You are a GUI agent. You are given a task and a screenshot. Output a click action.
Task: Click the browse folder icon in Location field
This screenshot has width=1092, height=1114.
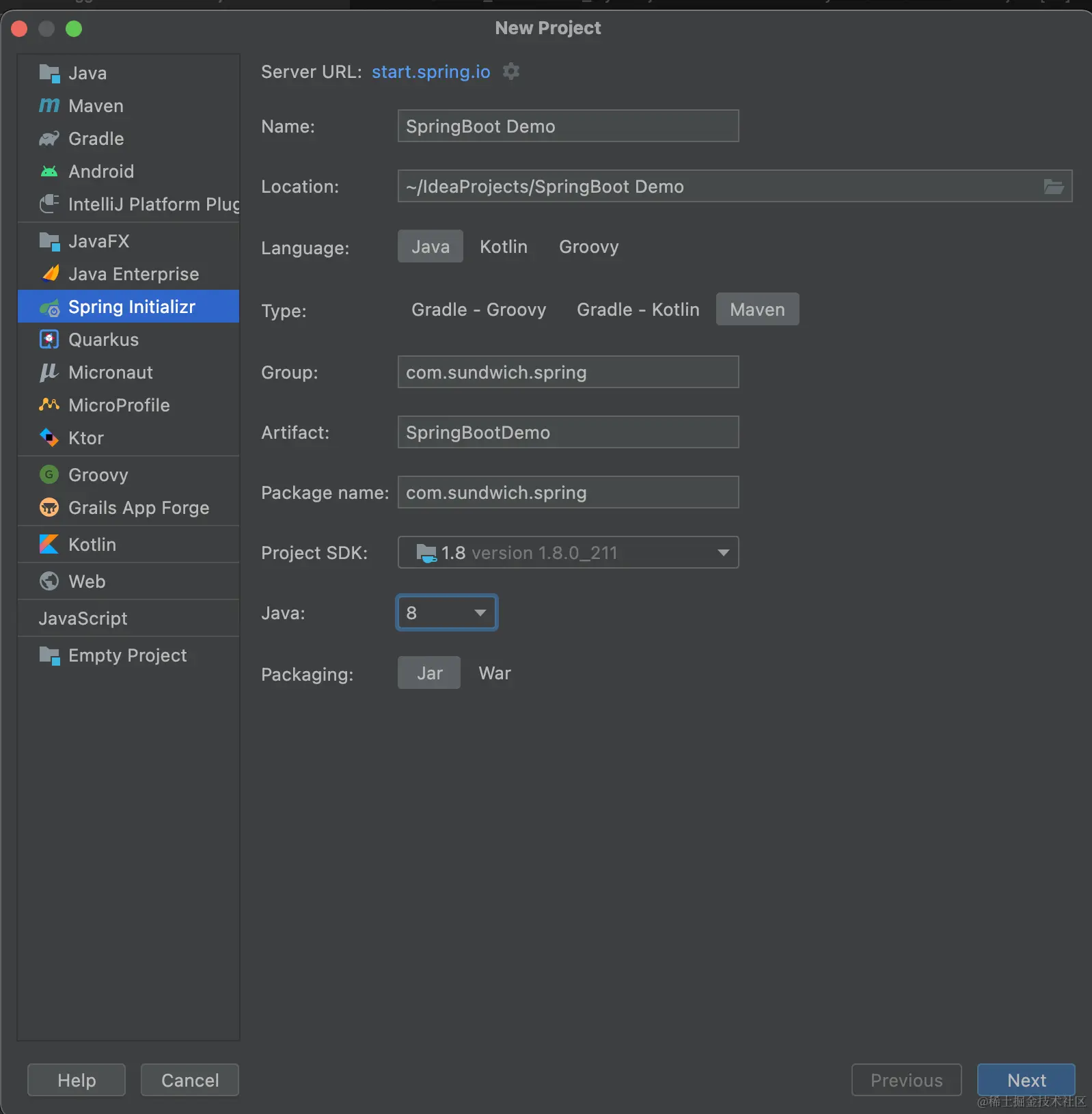(1053, 187)
